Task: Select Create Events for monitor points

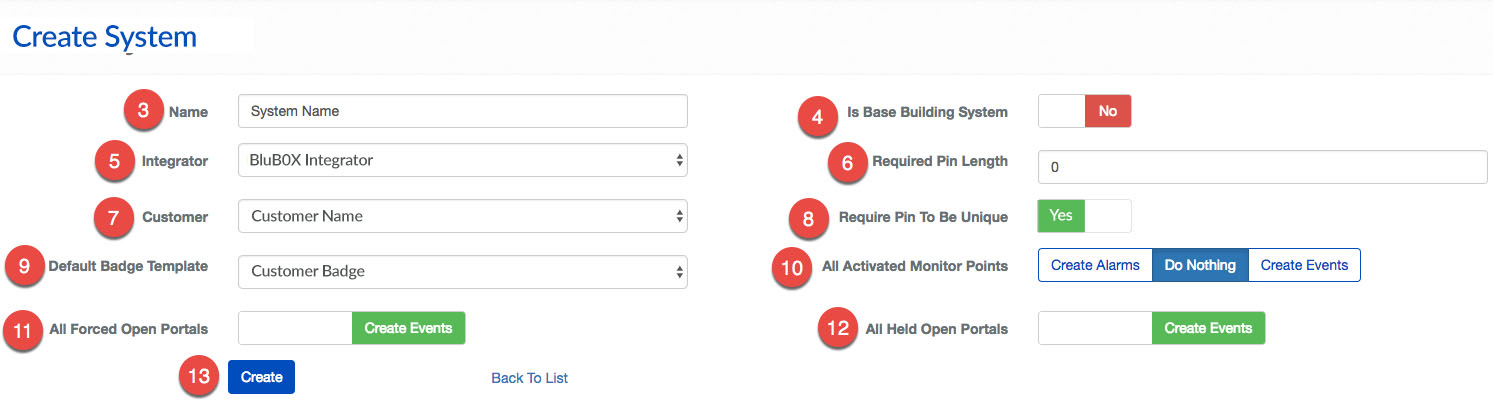Action: tap(1304, 266)
